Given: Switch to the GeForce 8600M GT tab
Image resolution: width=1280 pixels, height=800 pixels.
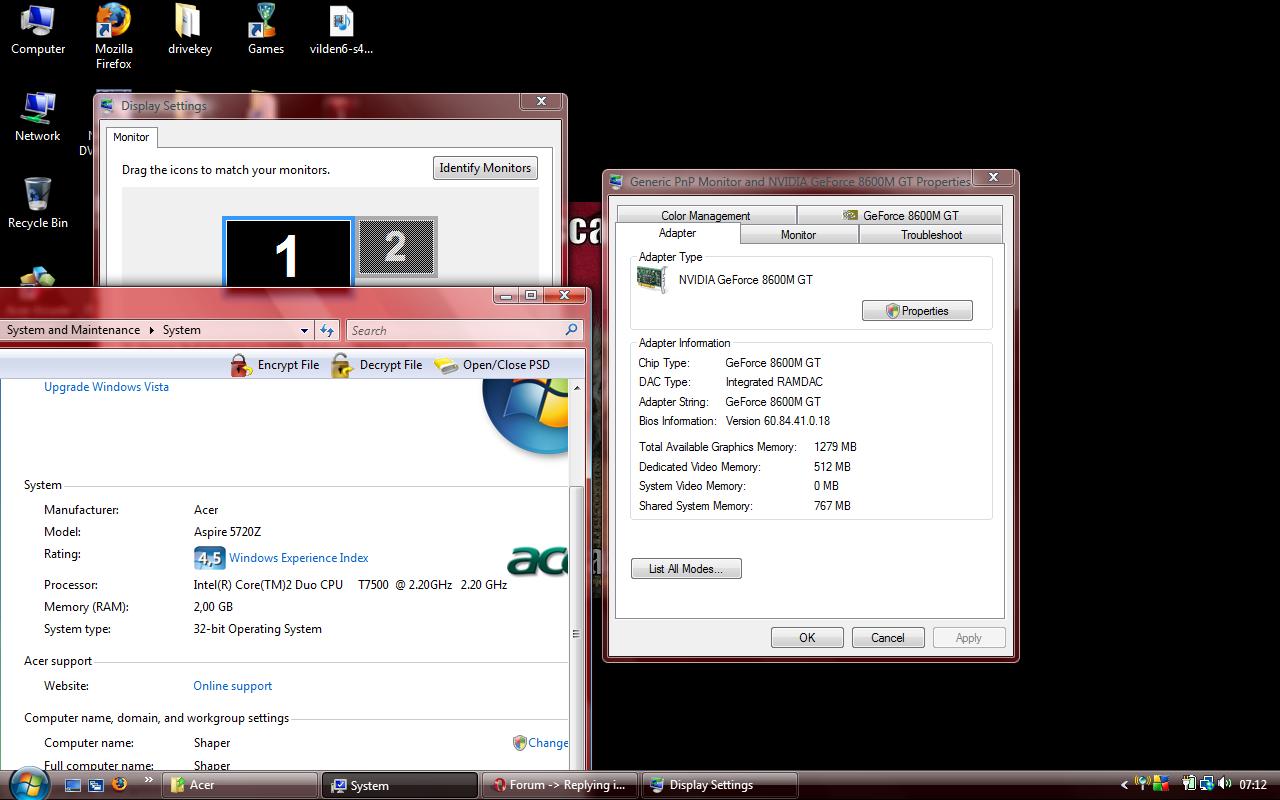Looking at the screenshot, I should [x=900, y=215].
